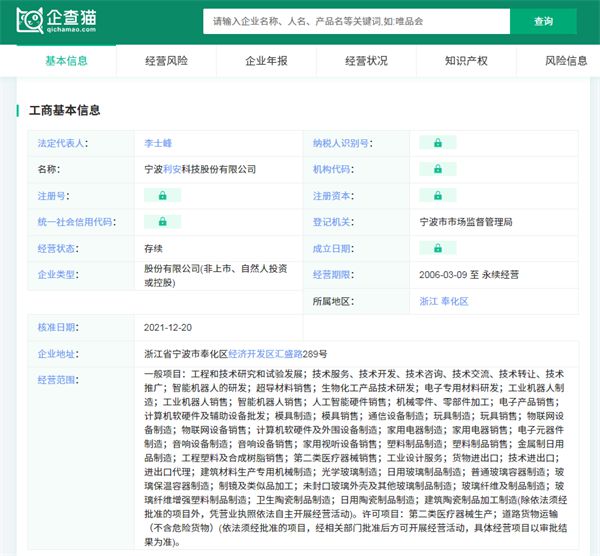Go to the 知识产权 tab
This screenshot has height=556, width=600.
coord(466,61)
